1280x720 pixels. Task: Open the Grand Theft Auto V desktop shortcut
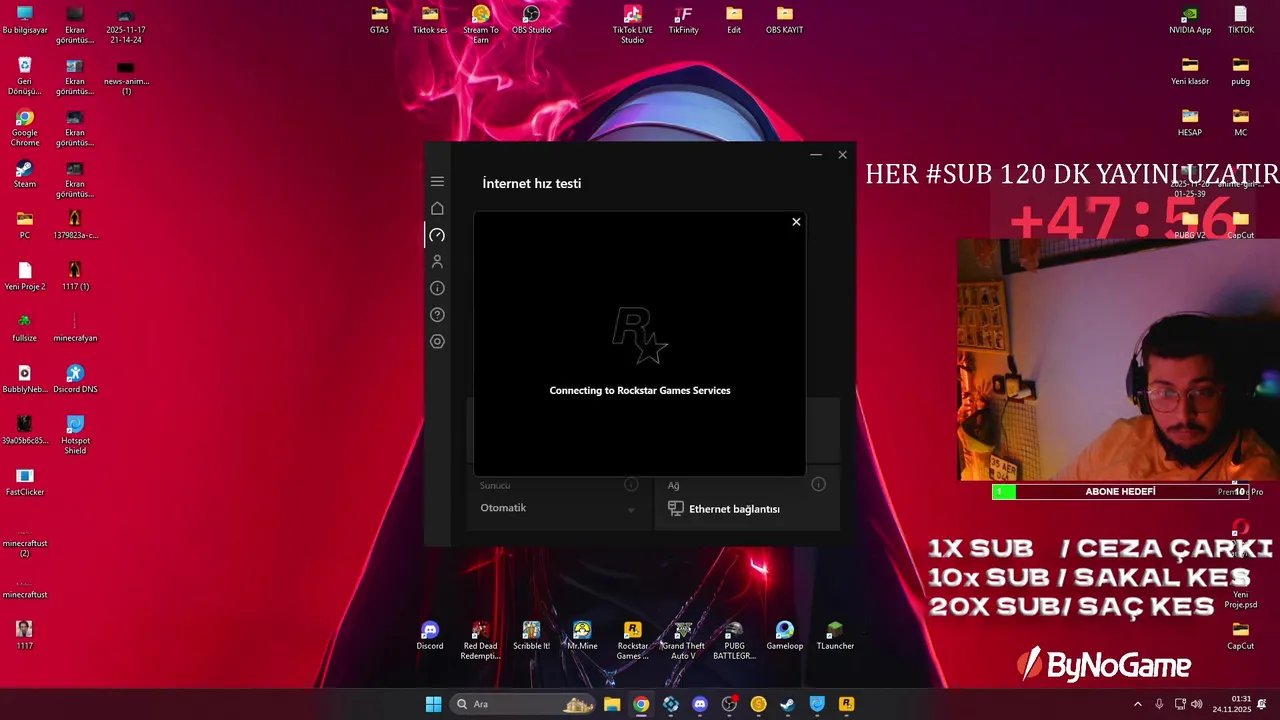point(683,640)
